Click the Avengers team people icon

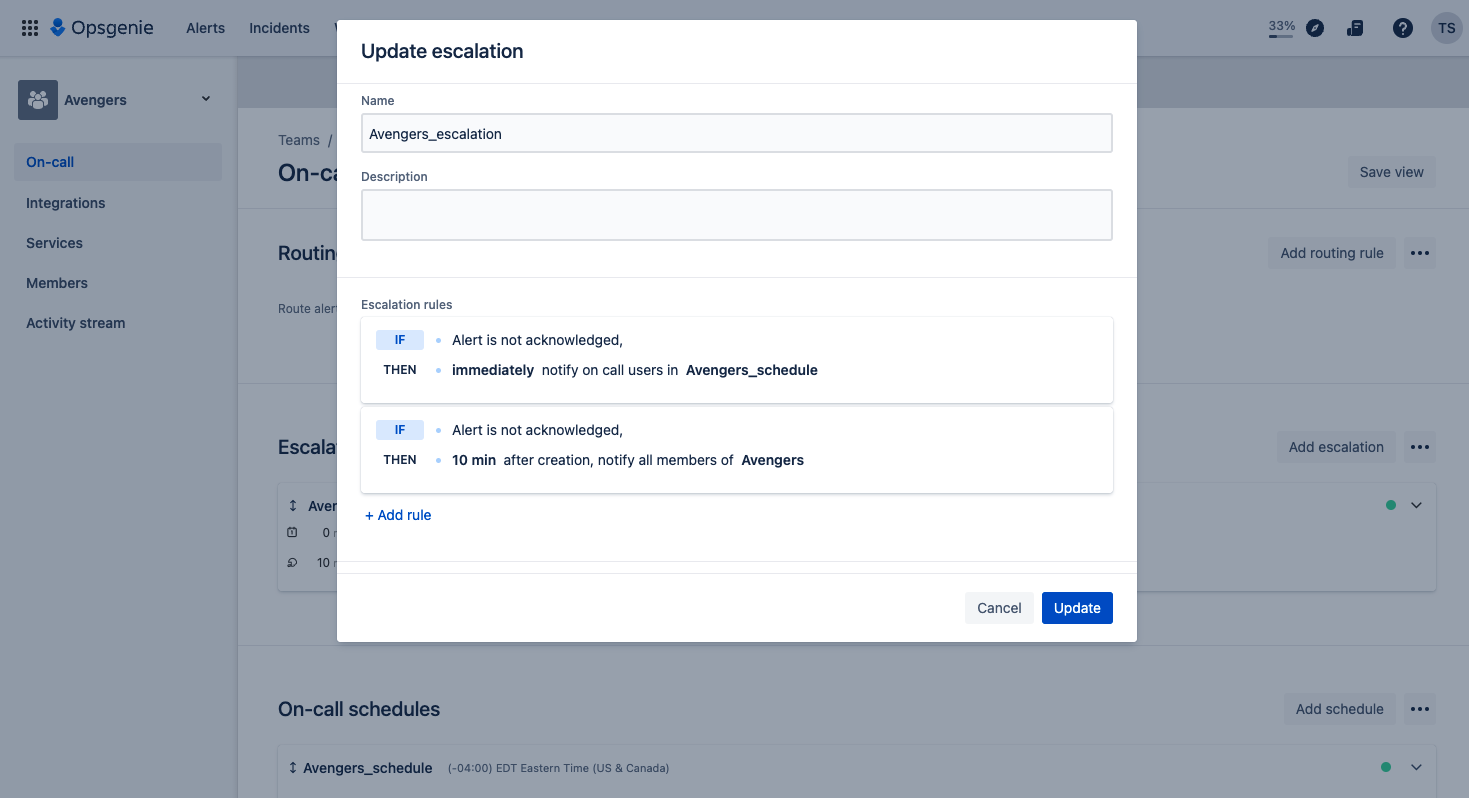point(37,99)
